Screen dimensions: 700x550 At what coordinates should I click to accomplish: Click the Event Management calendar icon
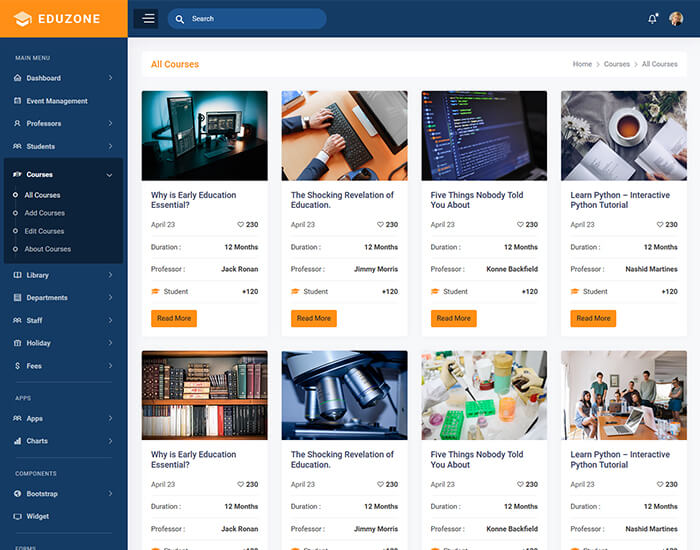click(x=18, y=101)
